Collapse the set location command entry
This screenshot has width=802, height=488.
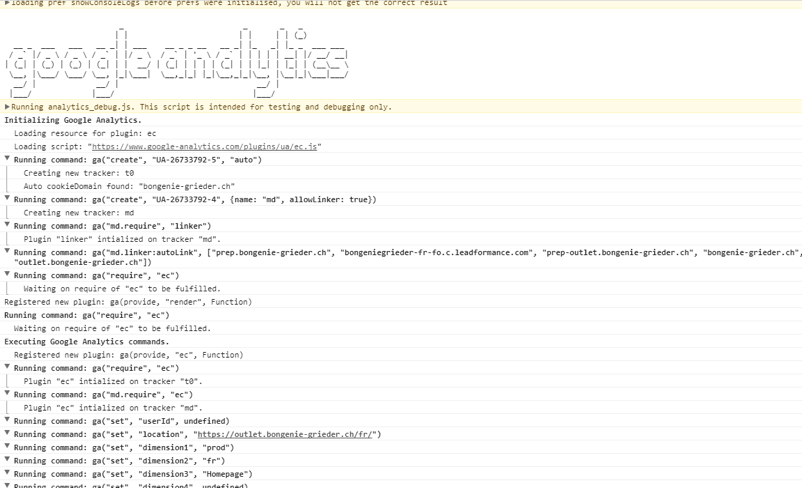(7, 434)
